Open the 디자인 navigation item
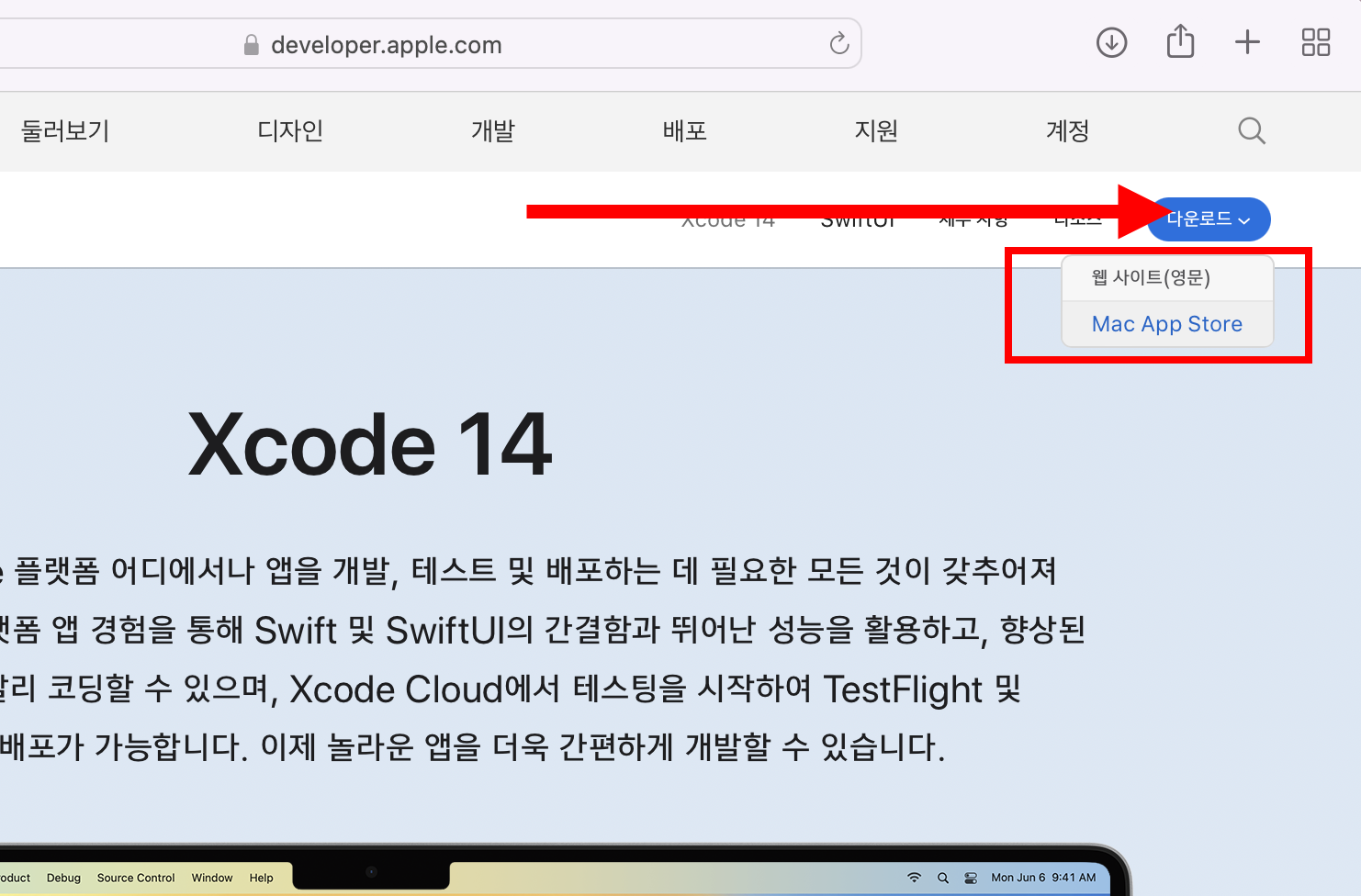Screen dimensions: 1361x896 [290, 131]
